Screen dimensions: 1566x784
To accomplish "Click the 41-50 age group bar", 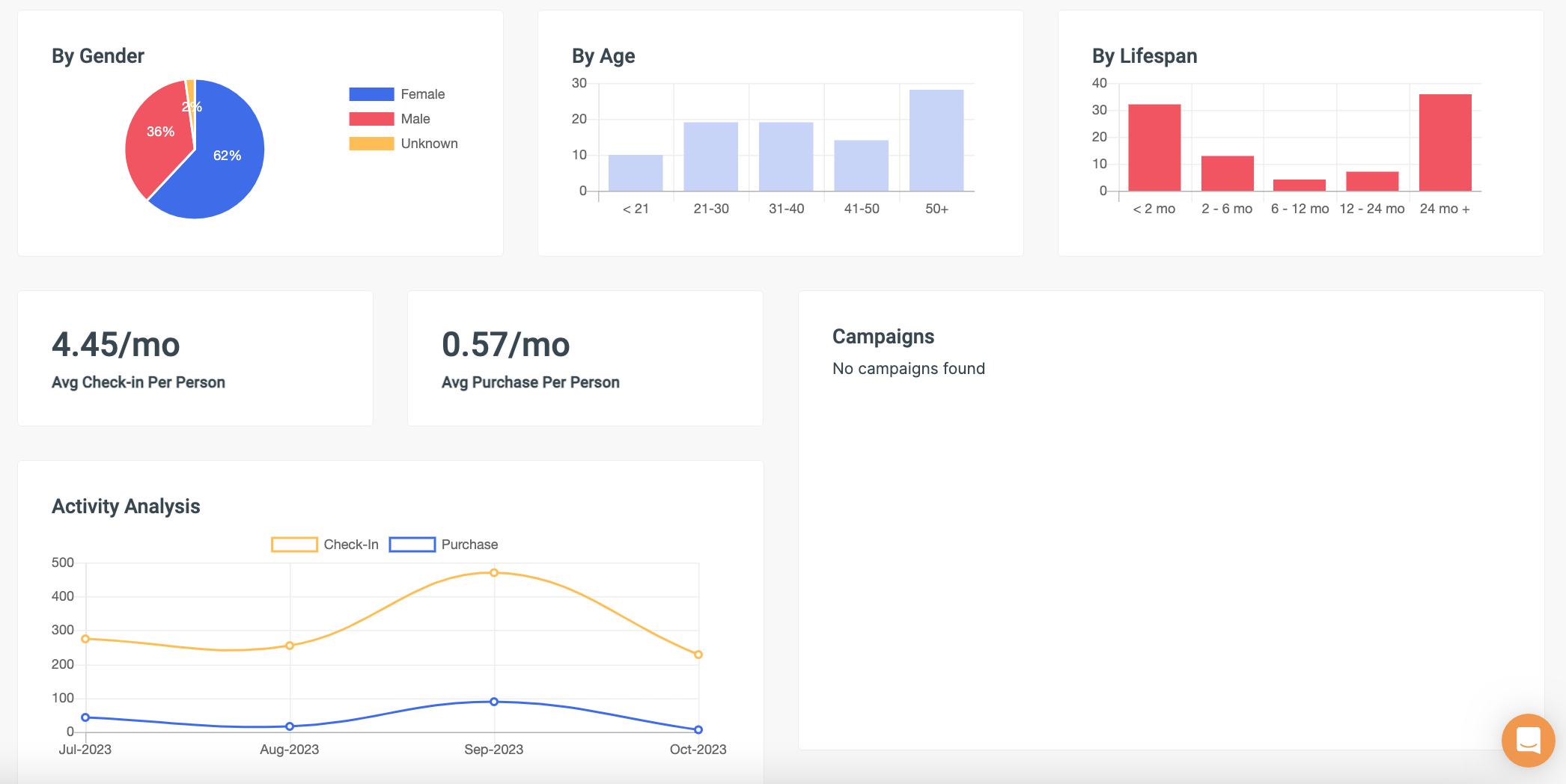I will coord(861,165).
